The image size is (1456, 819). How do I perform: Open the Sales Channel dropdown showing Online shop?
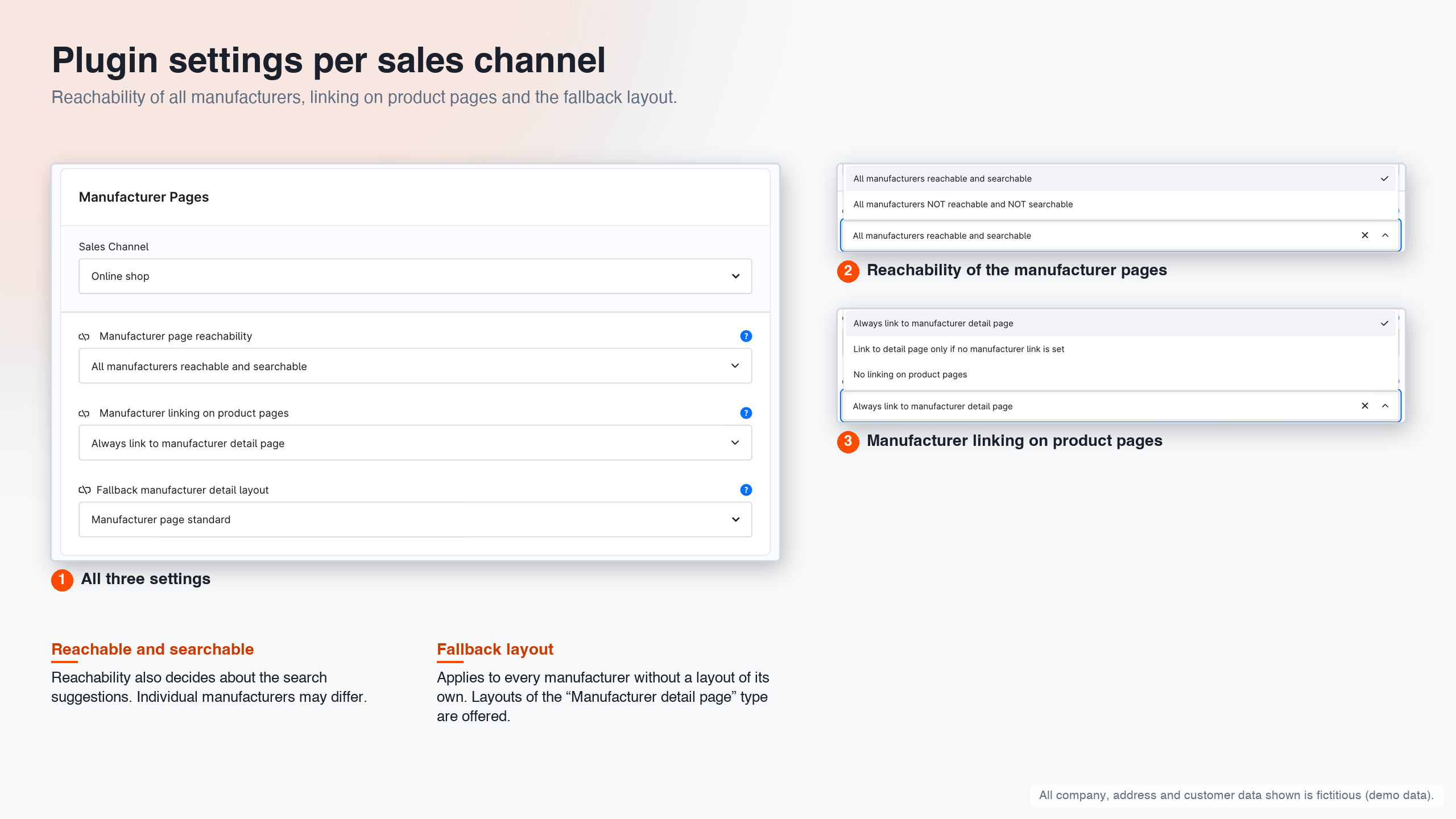[415, 276]
